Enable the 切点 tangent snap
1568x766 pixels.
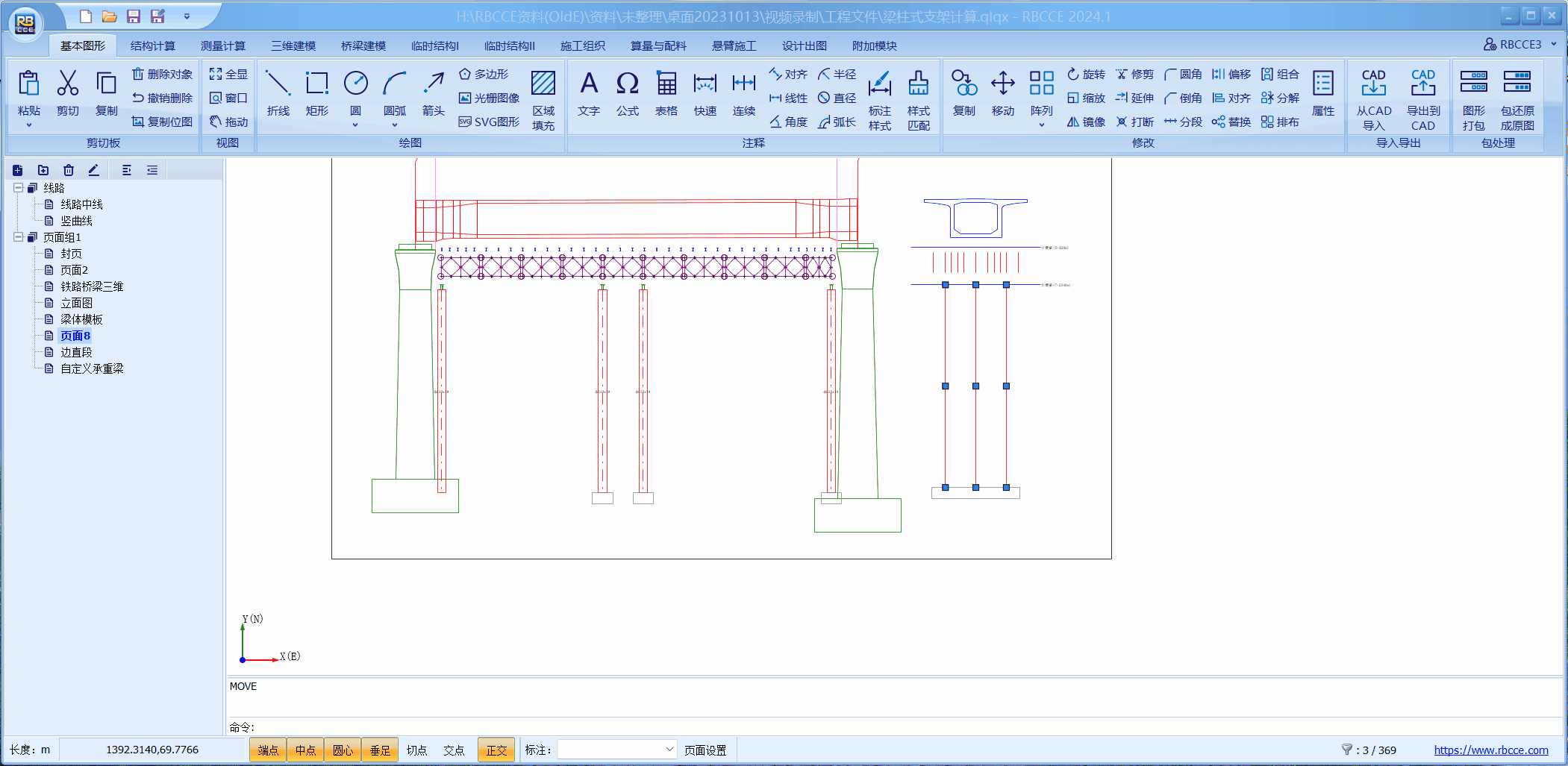tap(417, 750)
